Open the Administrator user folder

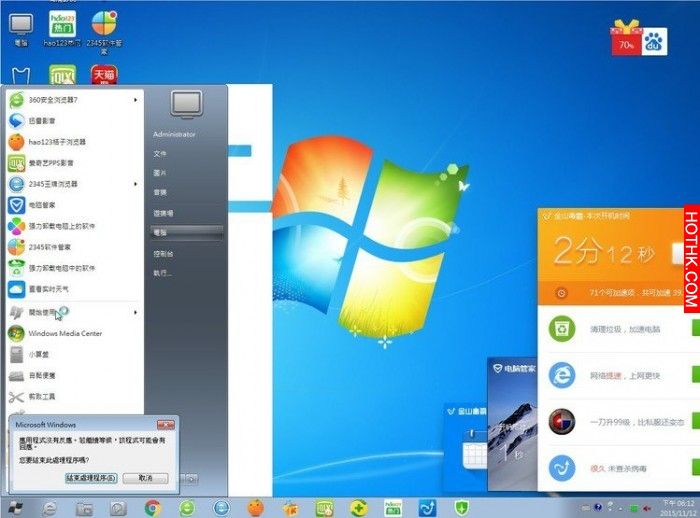174,134
